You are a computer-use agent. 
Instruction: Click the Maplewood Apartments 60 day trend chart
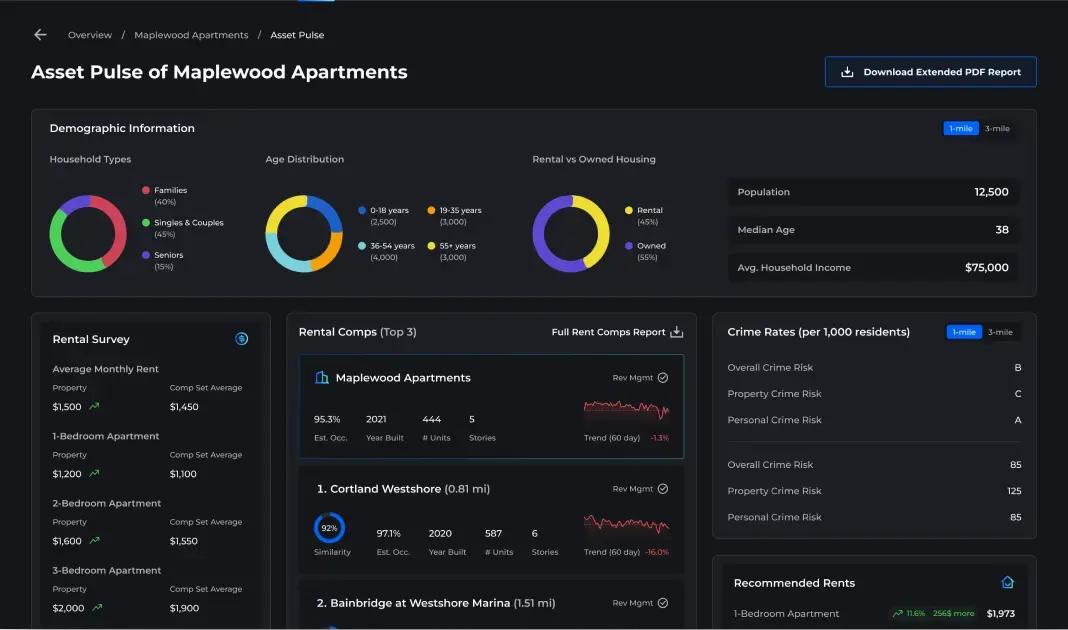tap(626, 410)
